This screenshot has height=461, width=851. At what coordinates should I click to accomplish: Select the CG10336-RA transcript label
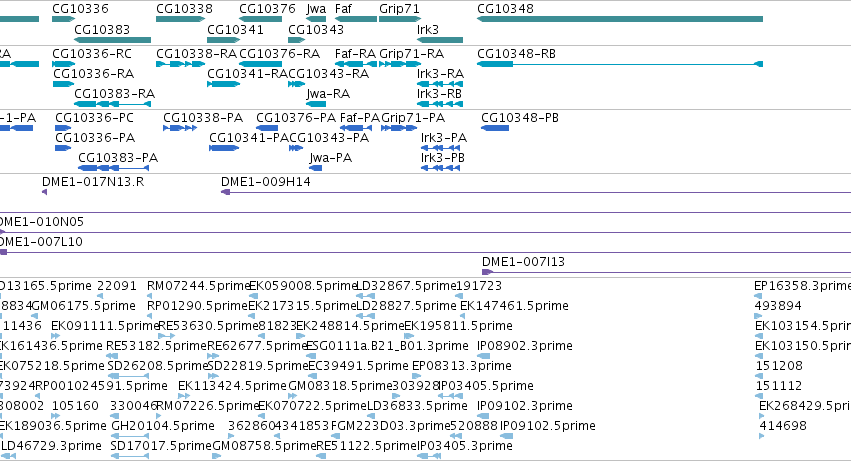pos(93,73)
